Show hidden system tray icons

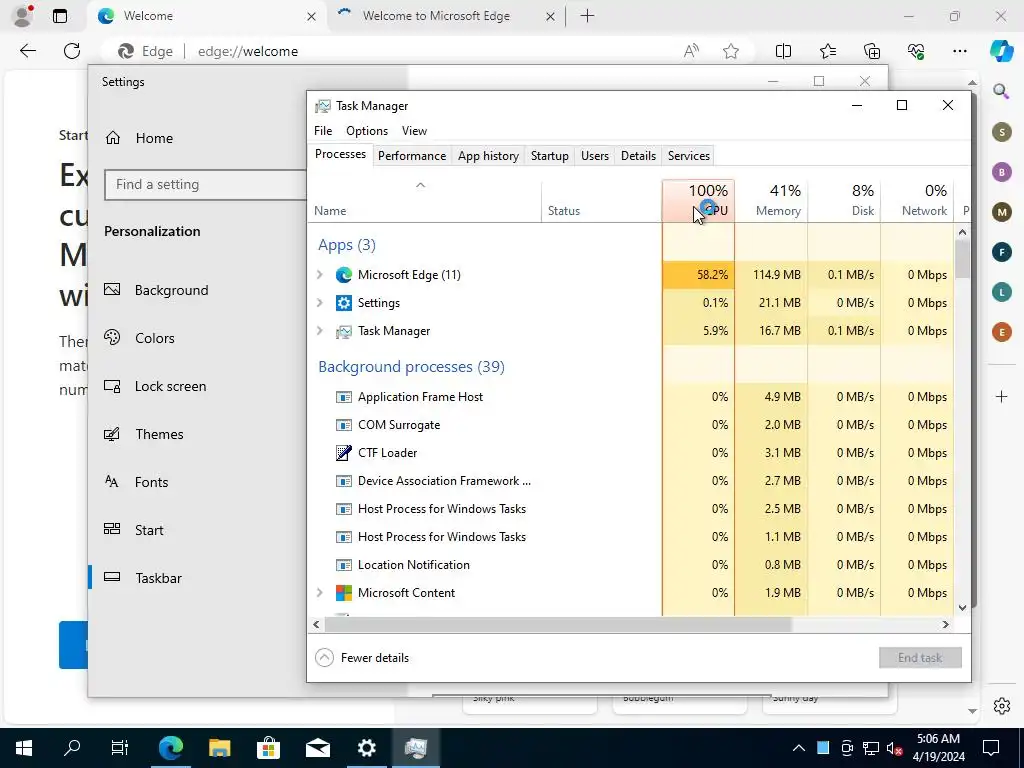click(x=799, y=748)
